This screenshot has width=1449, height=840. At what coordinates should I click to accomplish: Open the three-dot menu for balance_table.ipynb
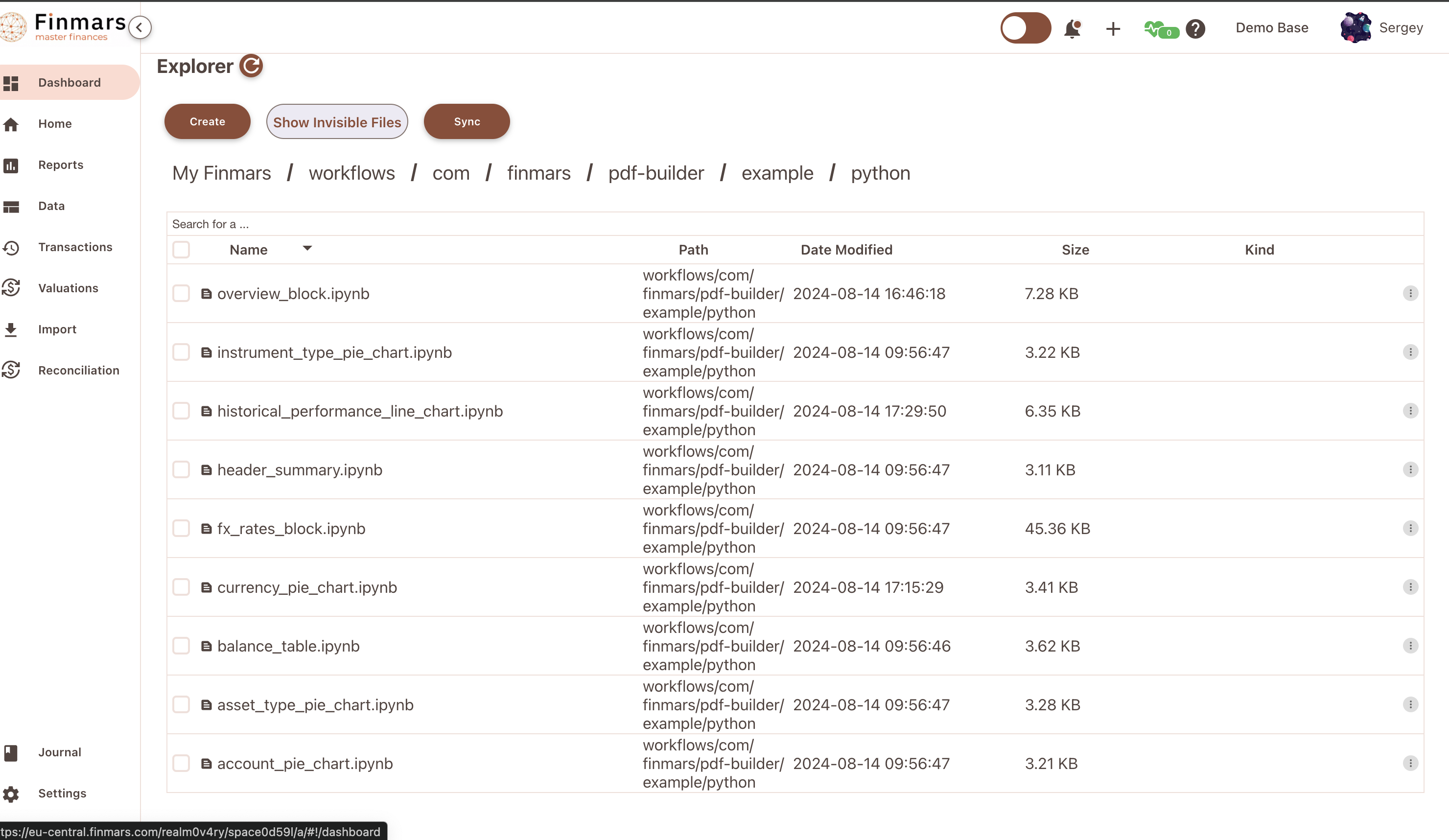click(1410, 645)
